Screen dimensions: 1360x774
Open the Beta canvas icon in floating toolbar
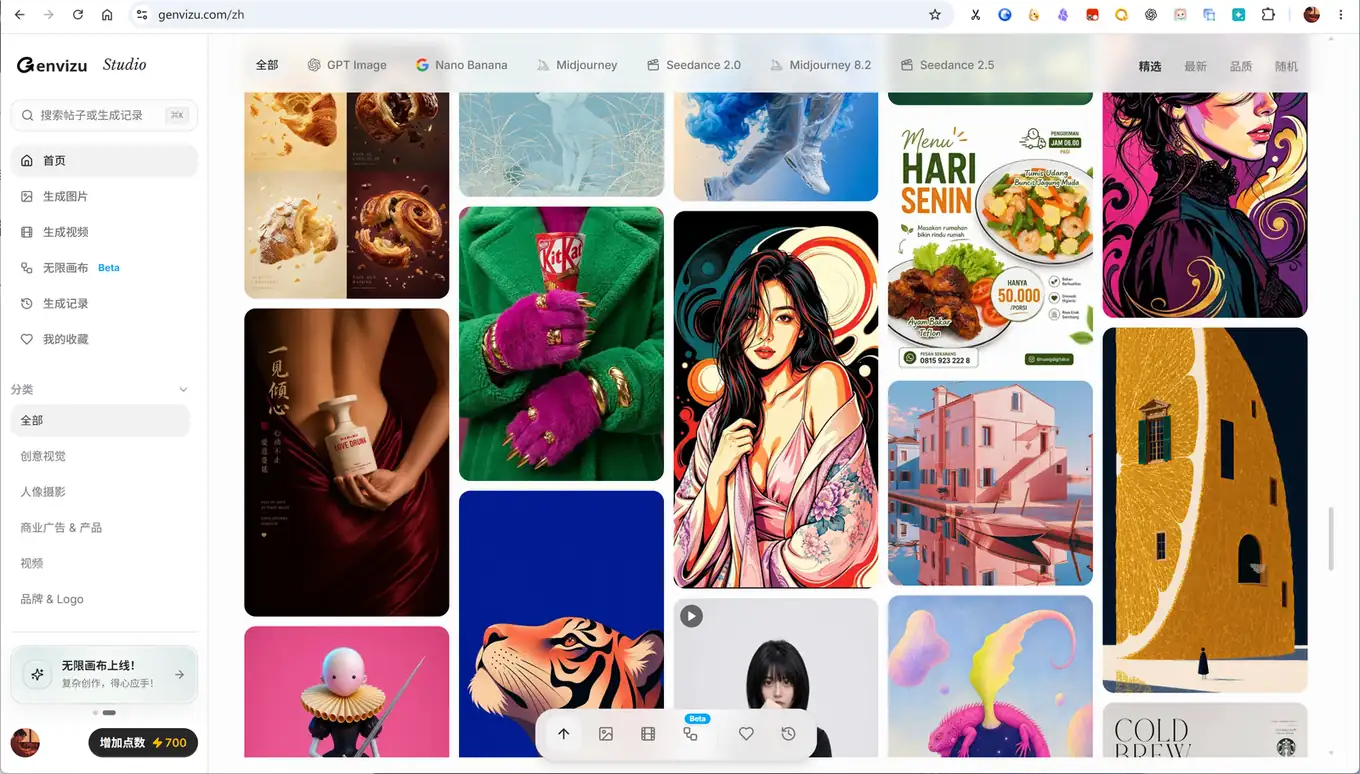click(690, 734)
